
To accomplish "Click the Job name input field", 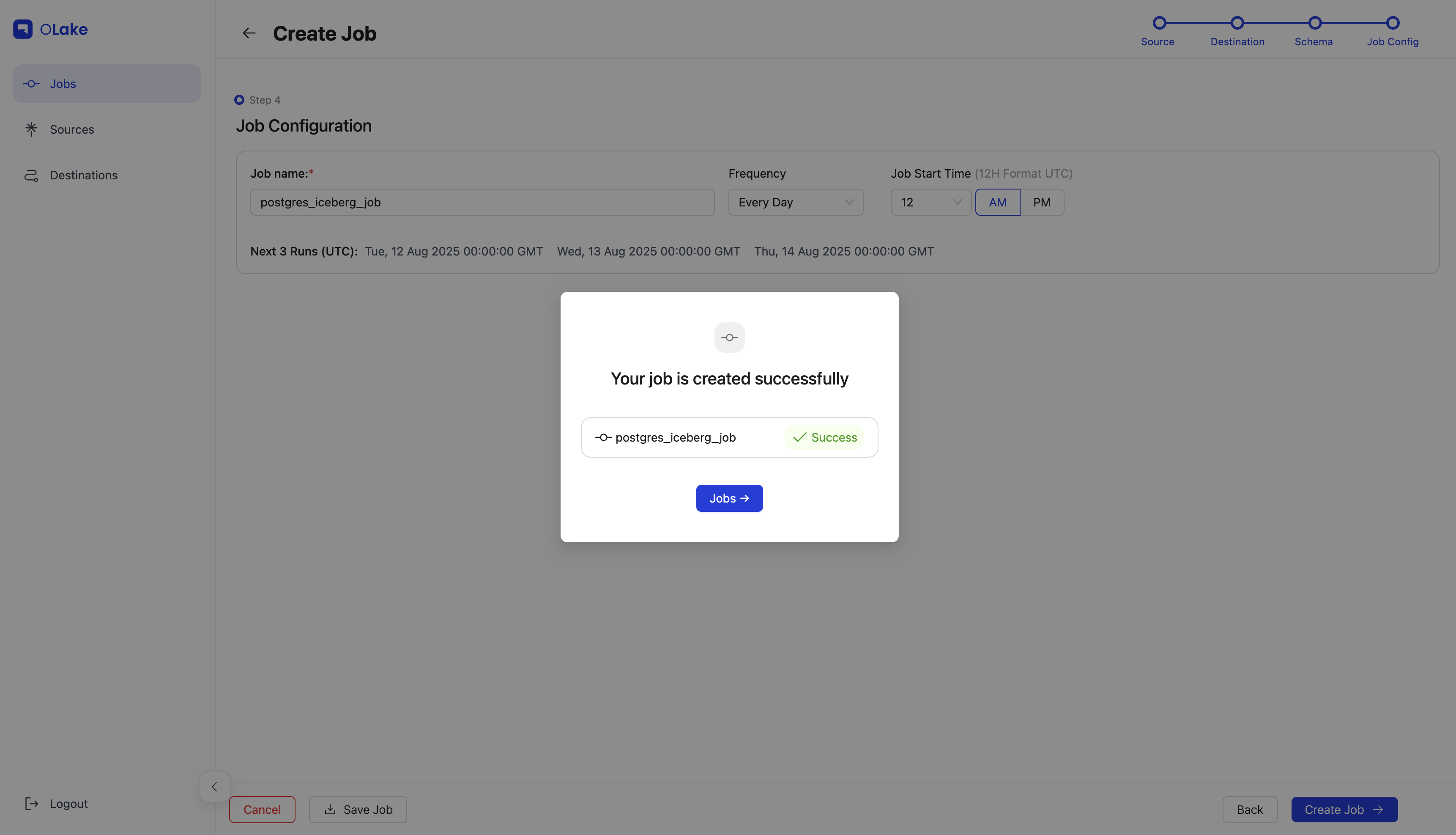I will 482,203.
